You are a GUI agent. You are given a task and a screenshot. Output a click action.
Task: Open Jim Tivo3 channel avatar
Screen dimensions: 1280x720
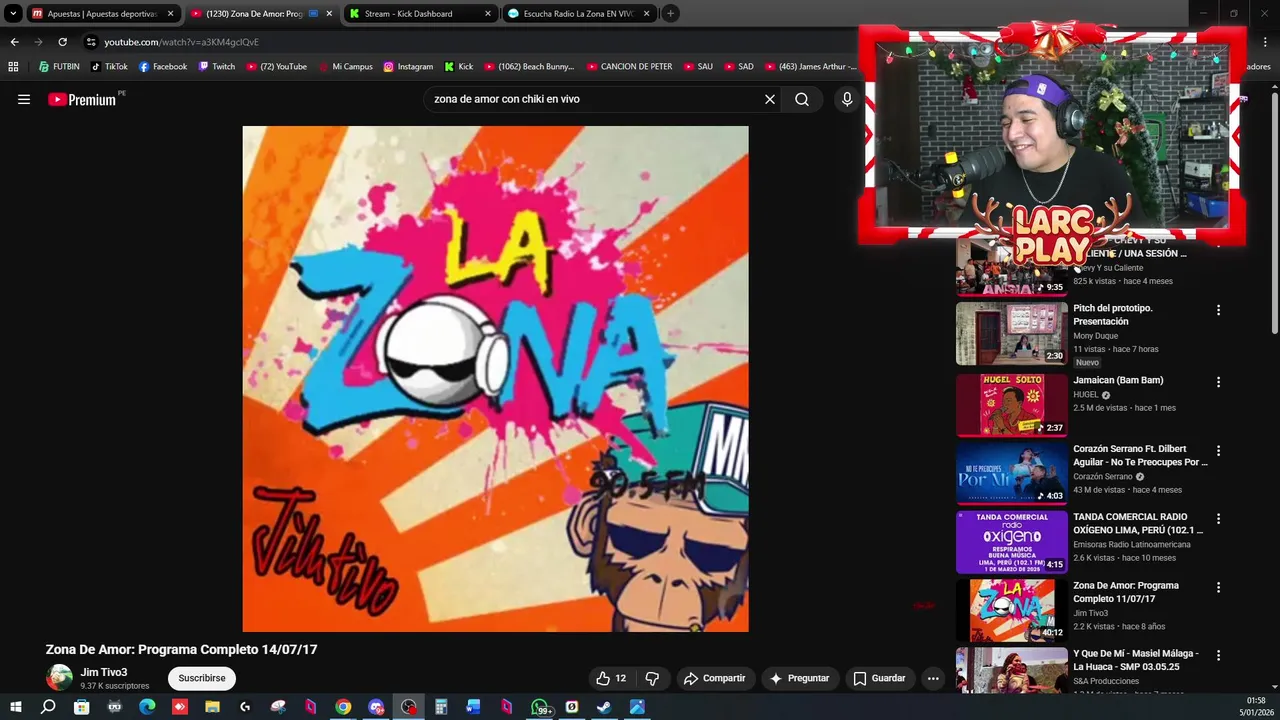tap(60, 678)
